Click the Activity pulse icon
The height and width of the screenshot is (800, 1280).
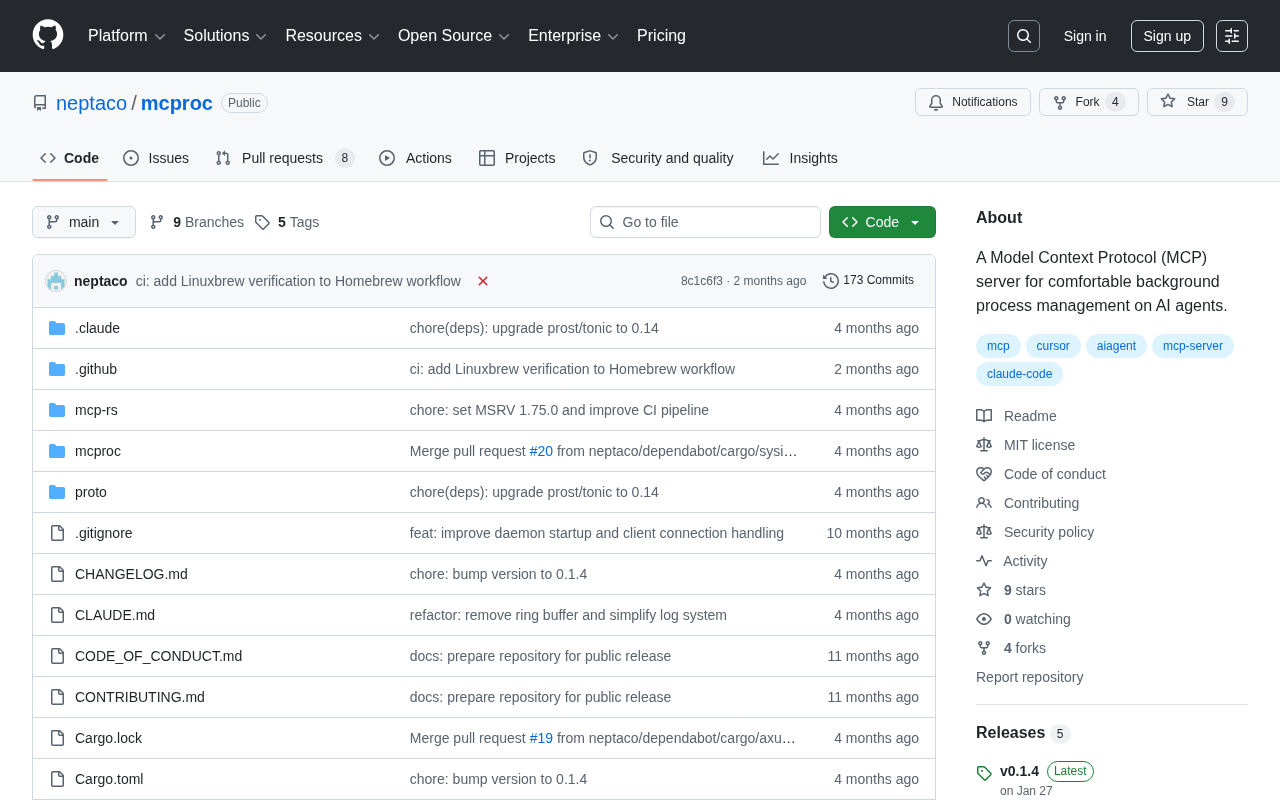984,561
